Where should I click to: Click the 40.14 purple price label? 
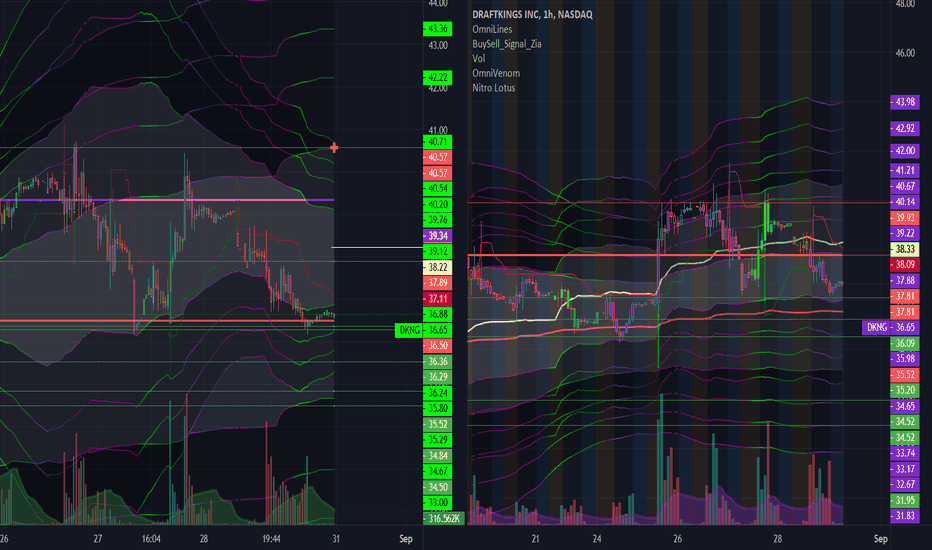point(905,202)
